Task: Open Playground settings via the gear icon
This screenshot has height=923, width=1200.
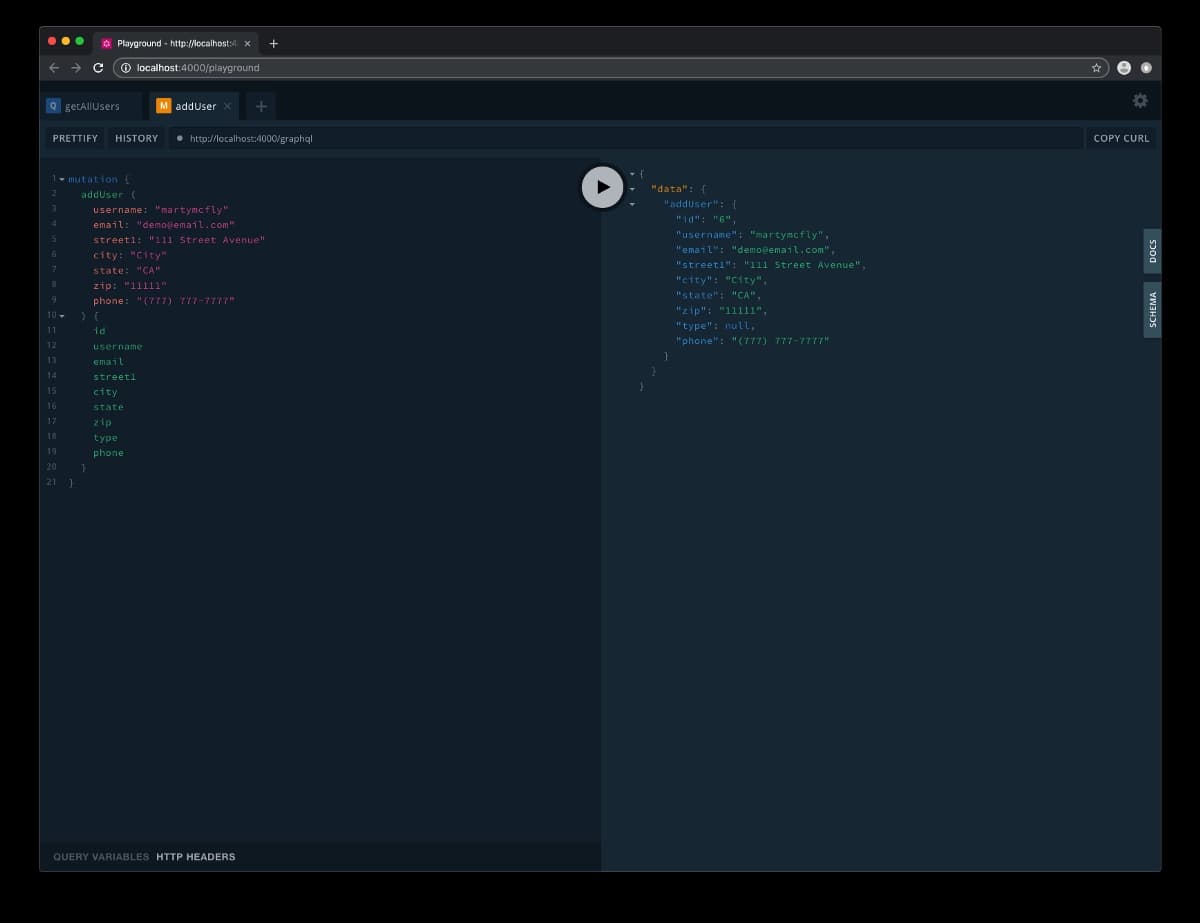Action: pos(1139,100)
